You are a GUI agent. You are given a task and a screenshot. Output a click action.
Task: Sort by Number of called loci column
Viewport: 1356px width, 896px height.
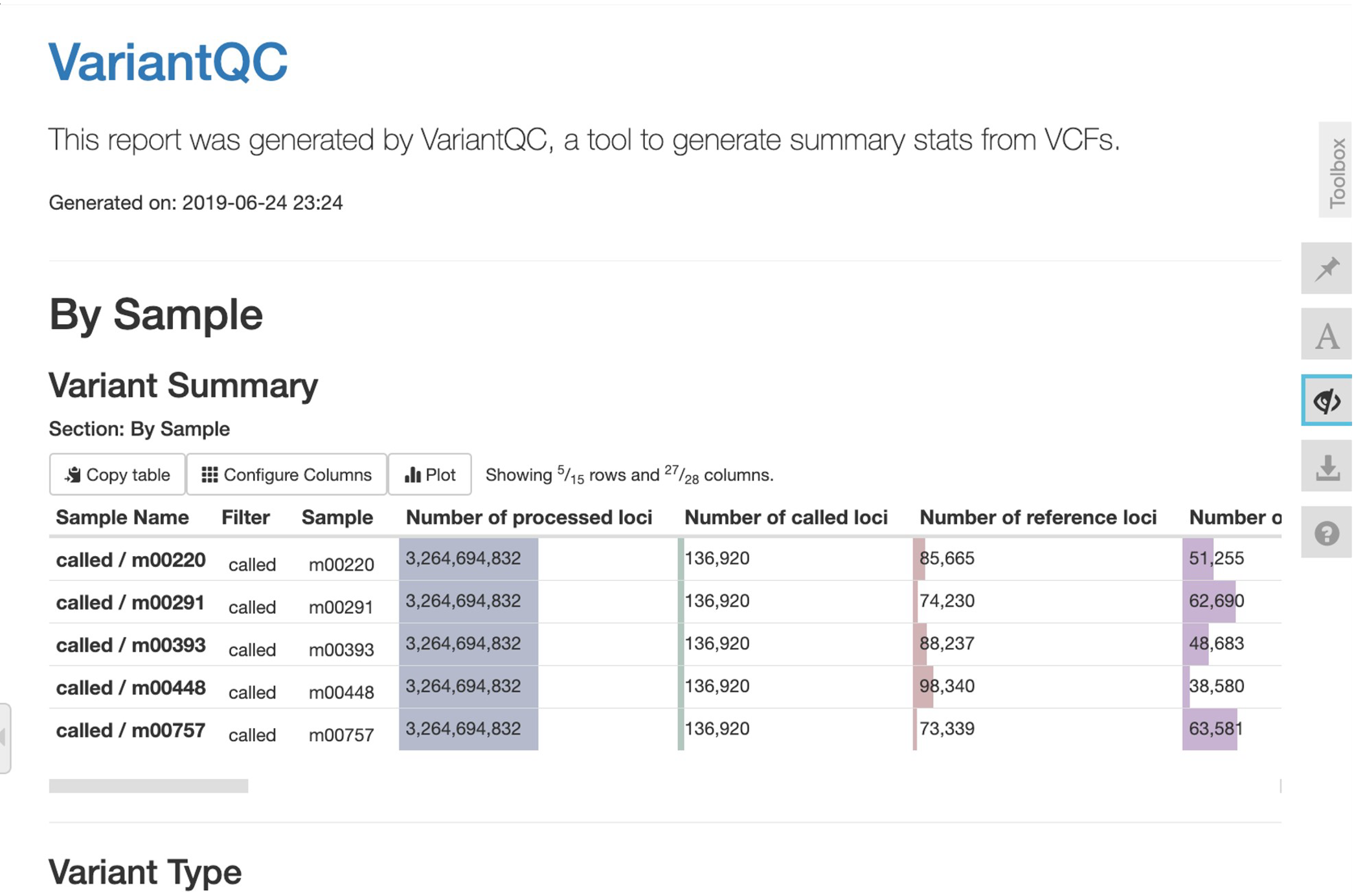785,517
